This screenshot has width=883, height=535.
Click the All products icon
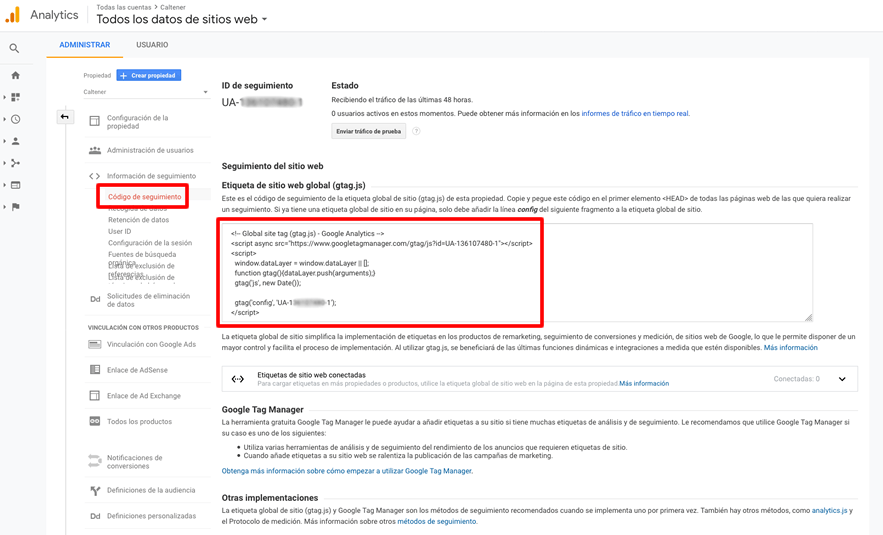pos(95,421)
